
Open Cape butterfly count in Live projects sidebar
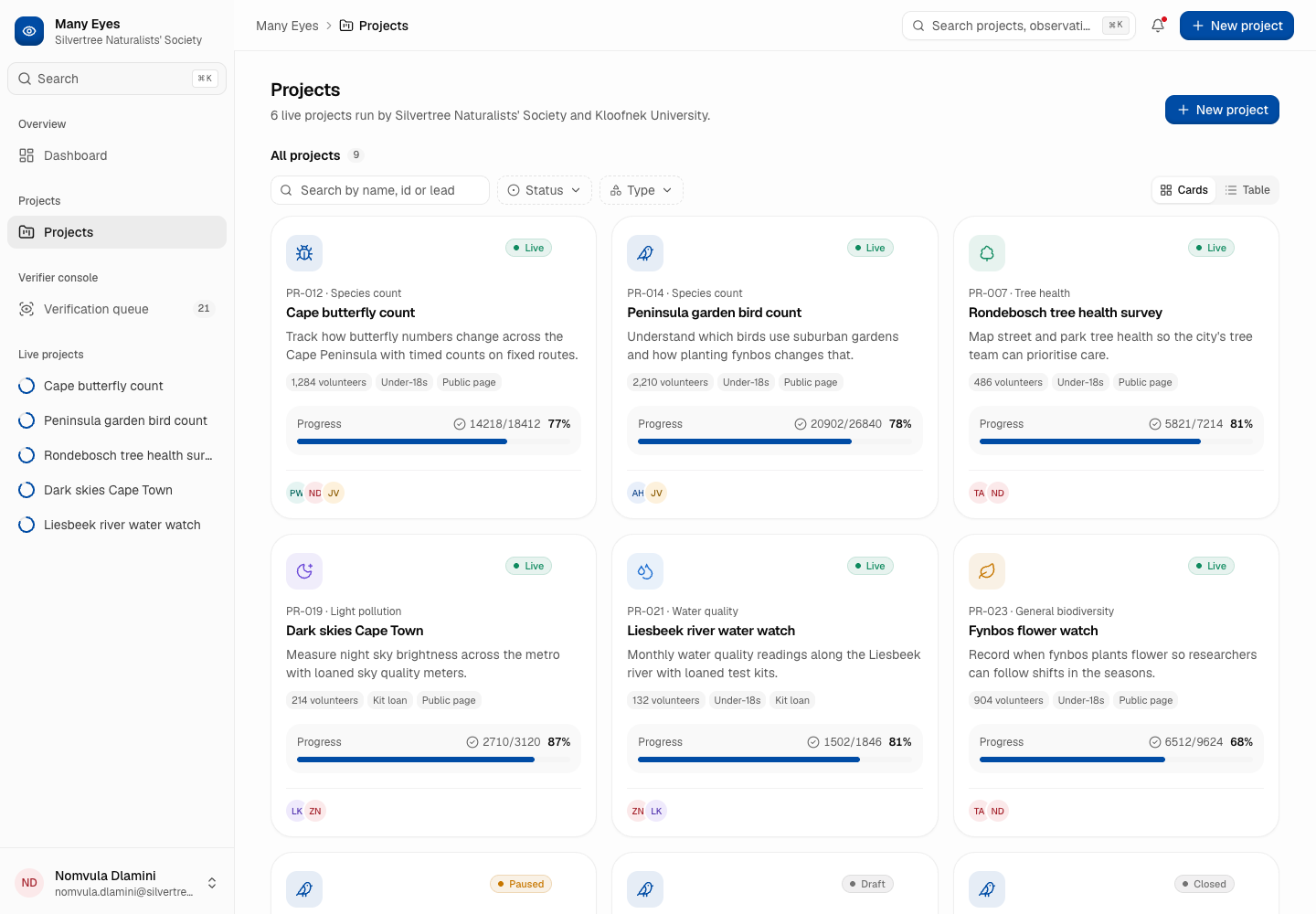[x=117, y=386]
